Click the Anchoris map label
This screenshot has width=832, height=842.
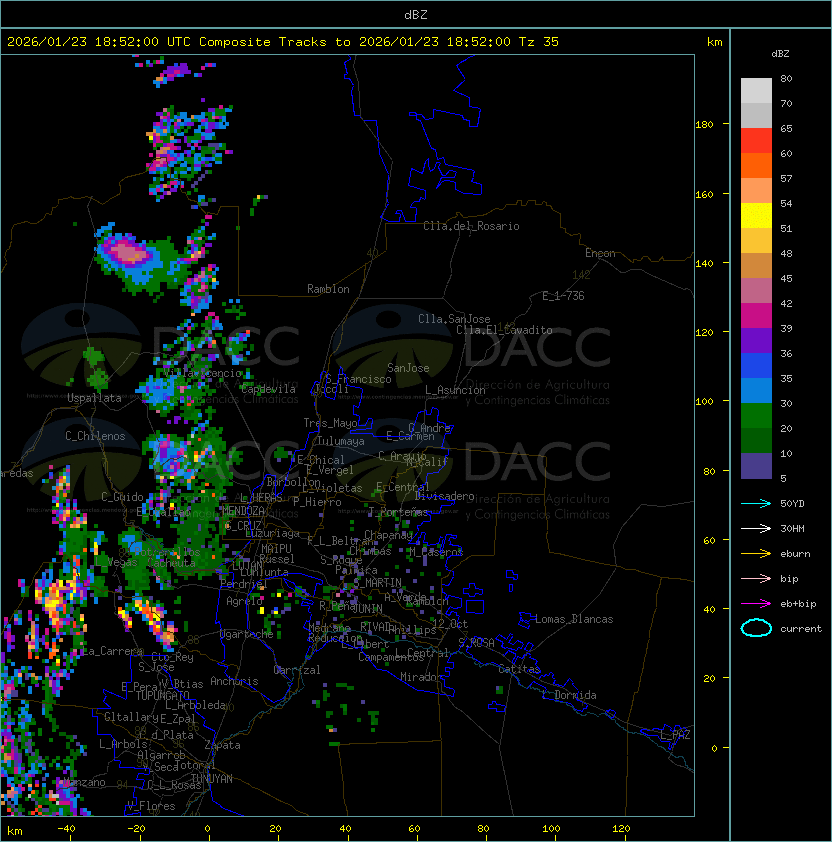(x=234, y=681)
